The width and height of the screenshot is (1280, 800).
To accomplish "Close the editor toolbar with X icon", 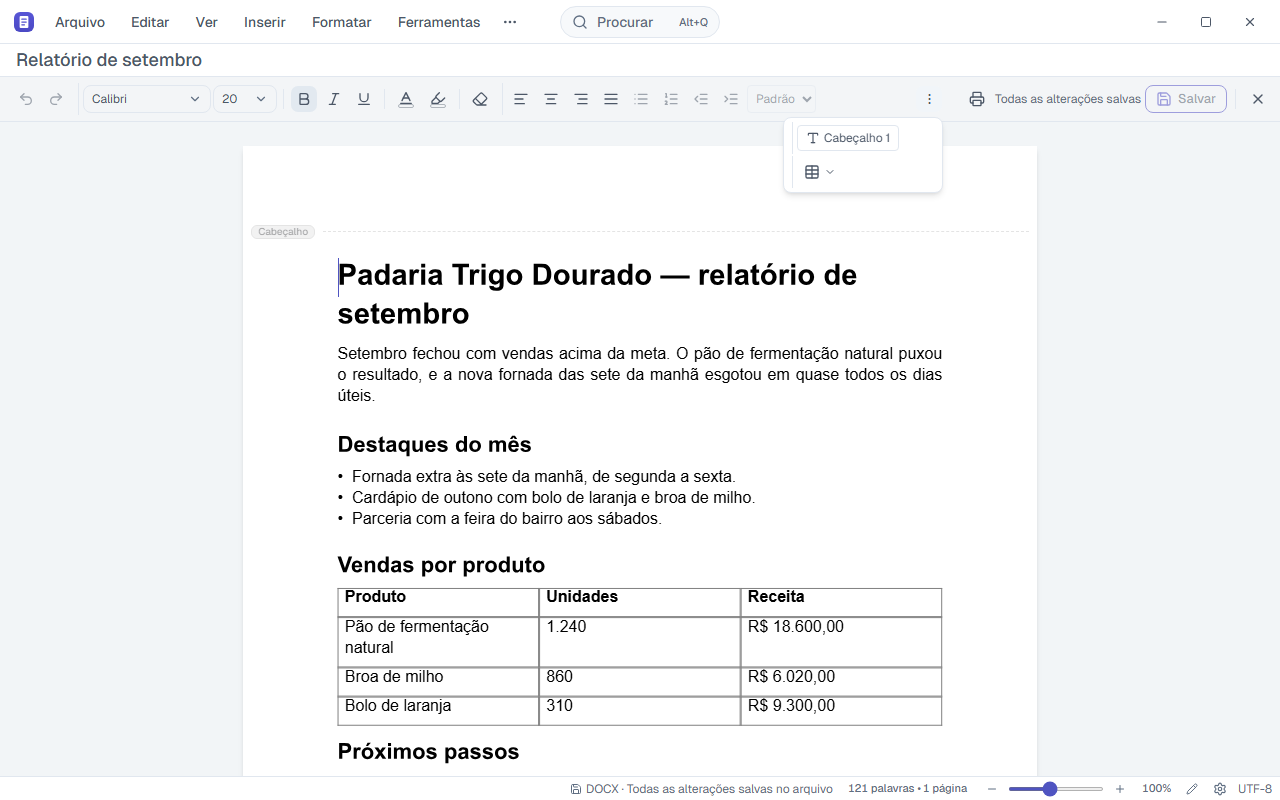I will (x=1258, y=99).
